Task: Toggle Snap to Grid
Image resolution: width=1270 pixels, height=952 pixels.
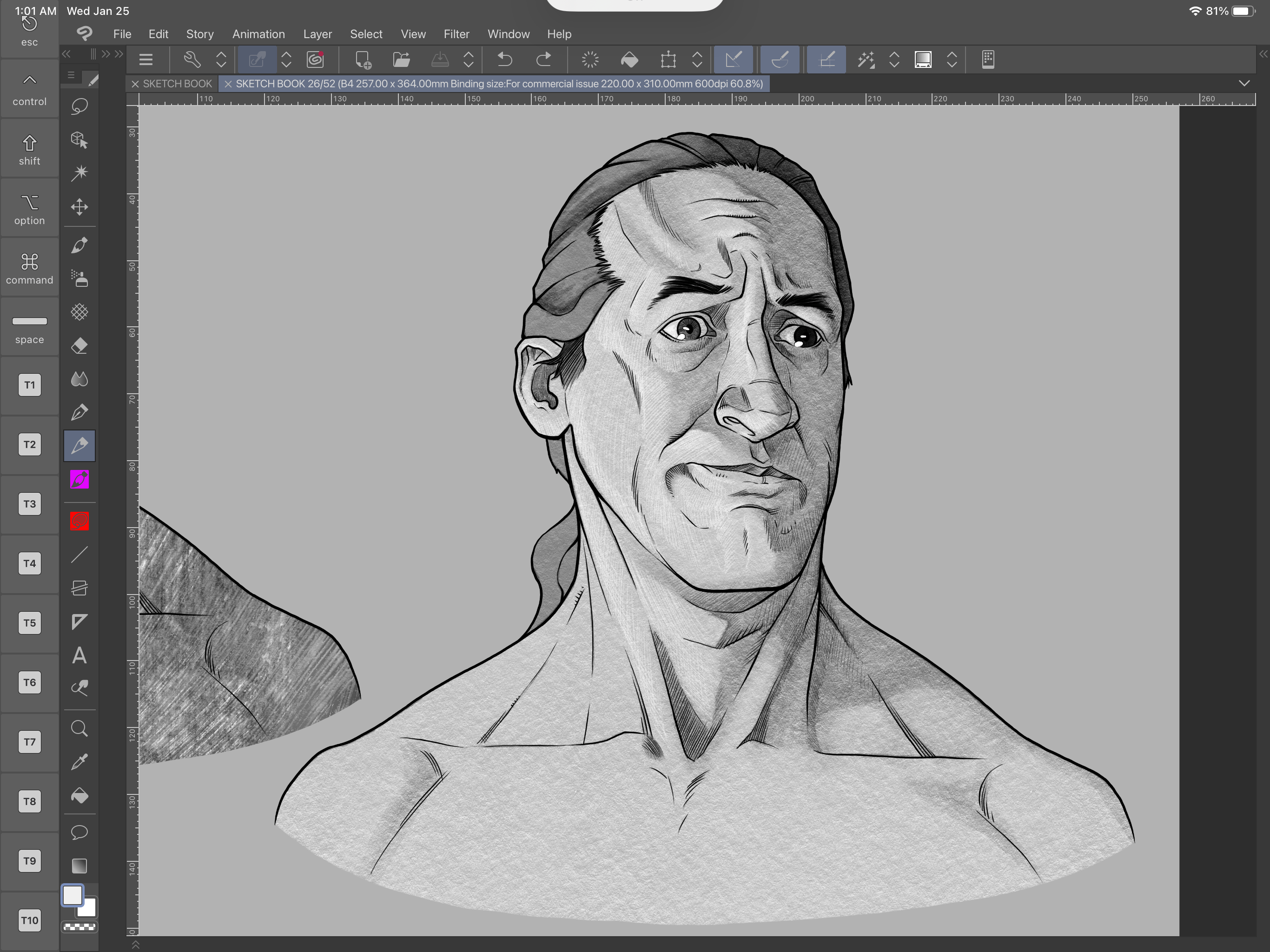Action: (x=826, y=59)
